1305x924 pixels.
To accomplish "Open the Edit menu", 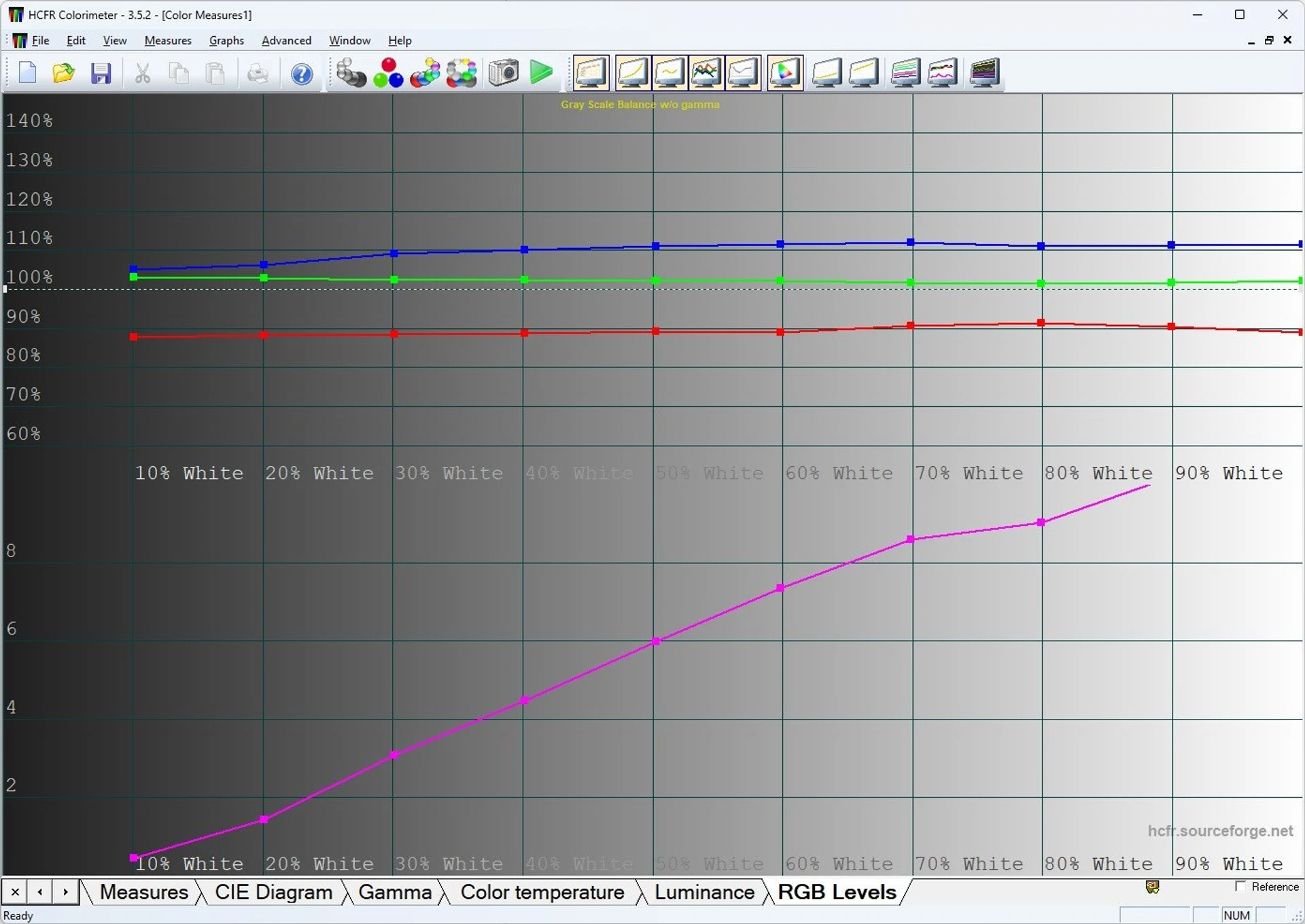I will coord(75,41).
